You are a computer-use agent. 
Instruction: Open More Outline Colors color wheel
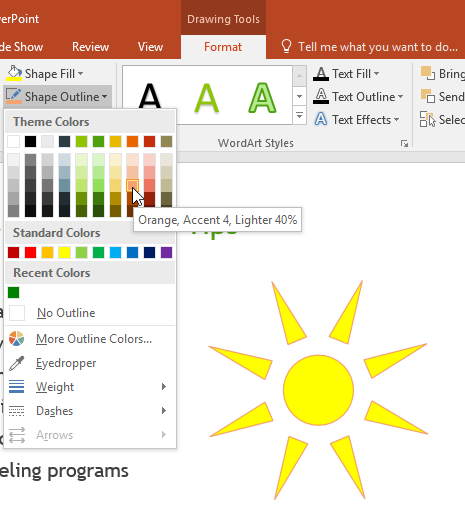[16, 339]
